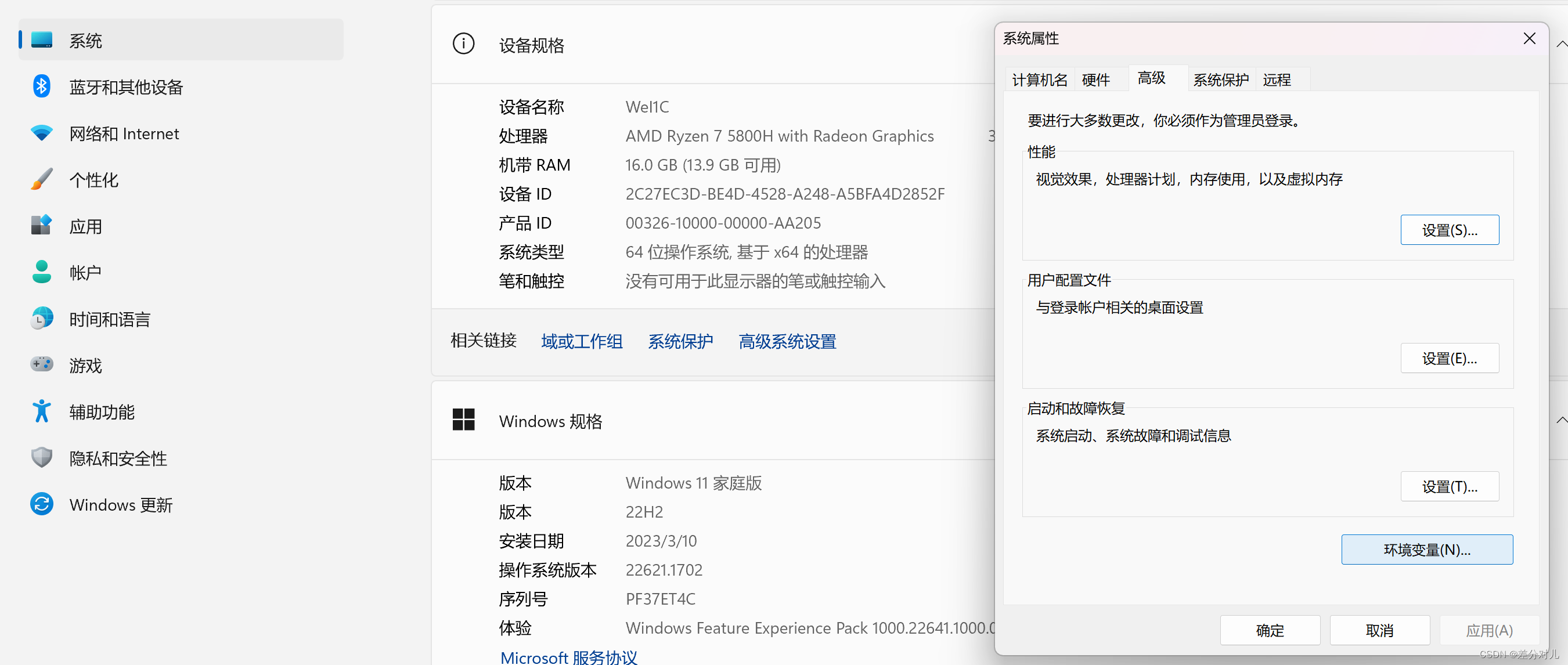Click processor value AMD Ryzen 7 5800H
Image resolution: width=1568 pixels, height=665 pixels.
[x=779, y=136]
